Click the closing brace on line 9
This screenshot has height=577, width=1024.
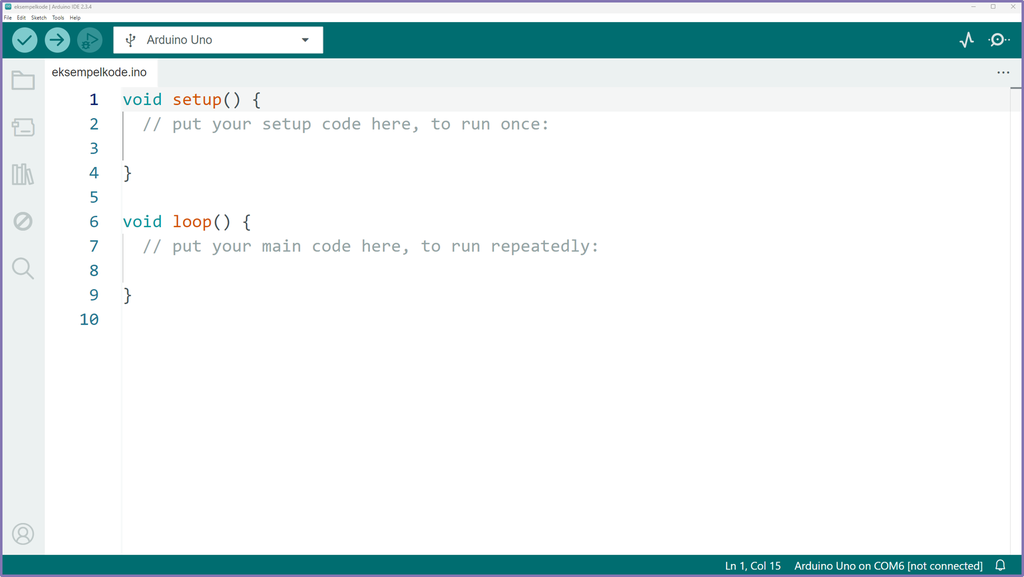(x=127, y=295)
